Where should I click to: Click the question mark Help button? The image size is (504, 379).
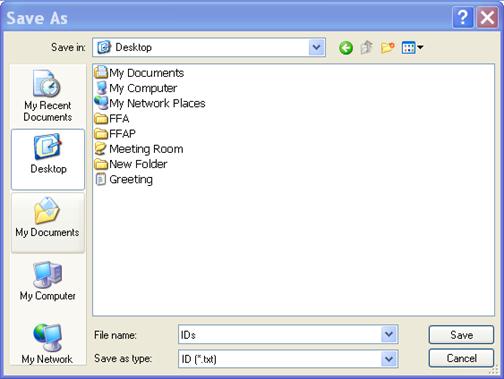point(462,17)
